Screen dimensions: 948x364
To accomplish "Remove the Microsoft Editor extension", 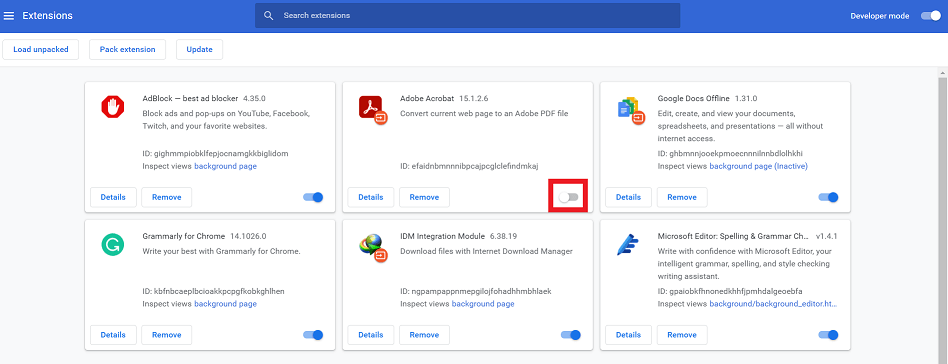I will coord(682,334).
